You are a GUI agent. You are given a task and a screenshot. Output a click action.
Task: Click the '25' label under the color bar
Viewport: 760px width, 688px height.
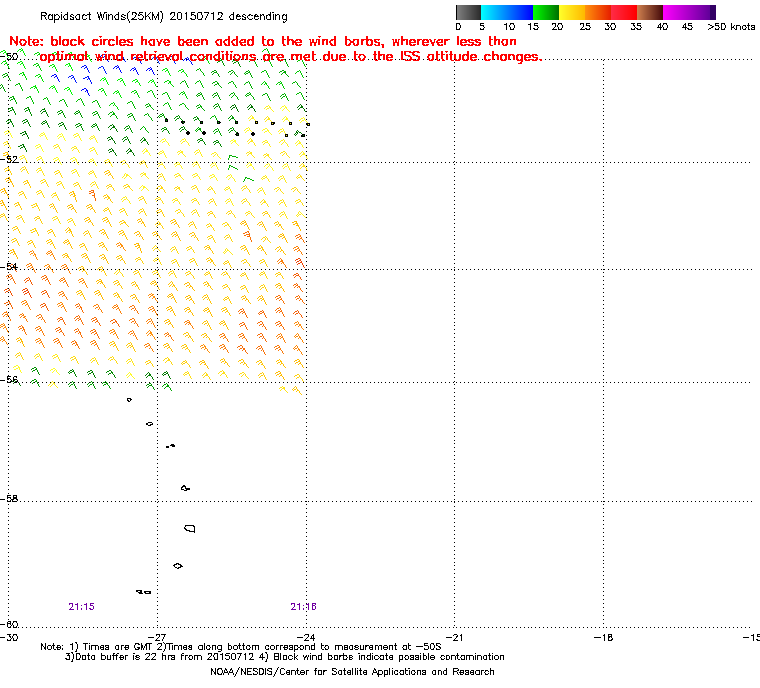585,27
